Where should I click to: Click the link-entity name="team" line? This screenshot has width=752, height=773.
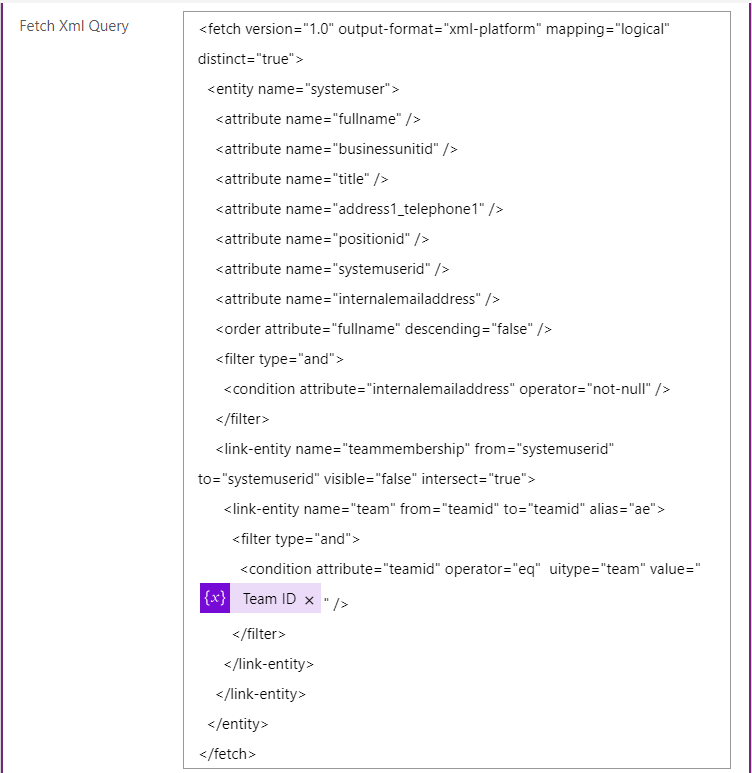(x=444, y=509)
